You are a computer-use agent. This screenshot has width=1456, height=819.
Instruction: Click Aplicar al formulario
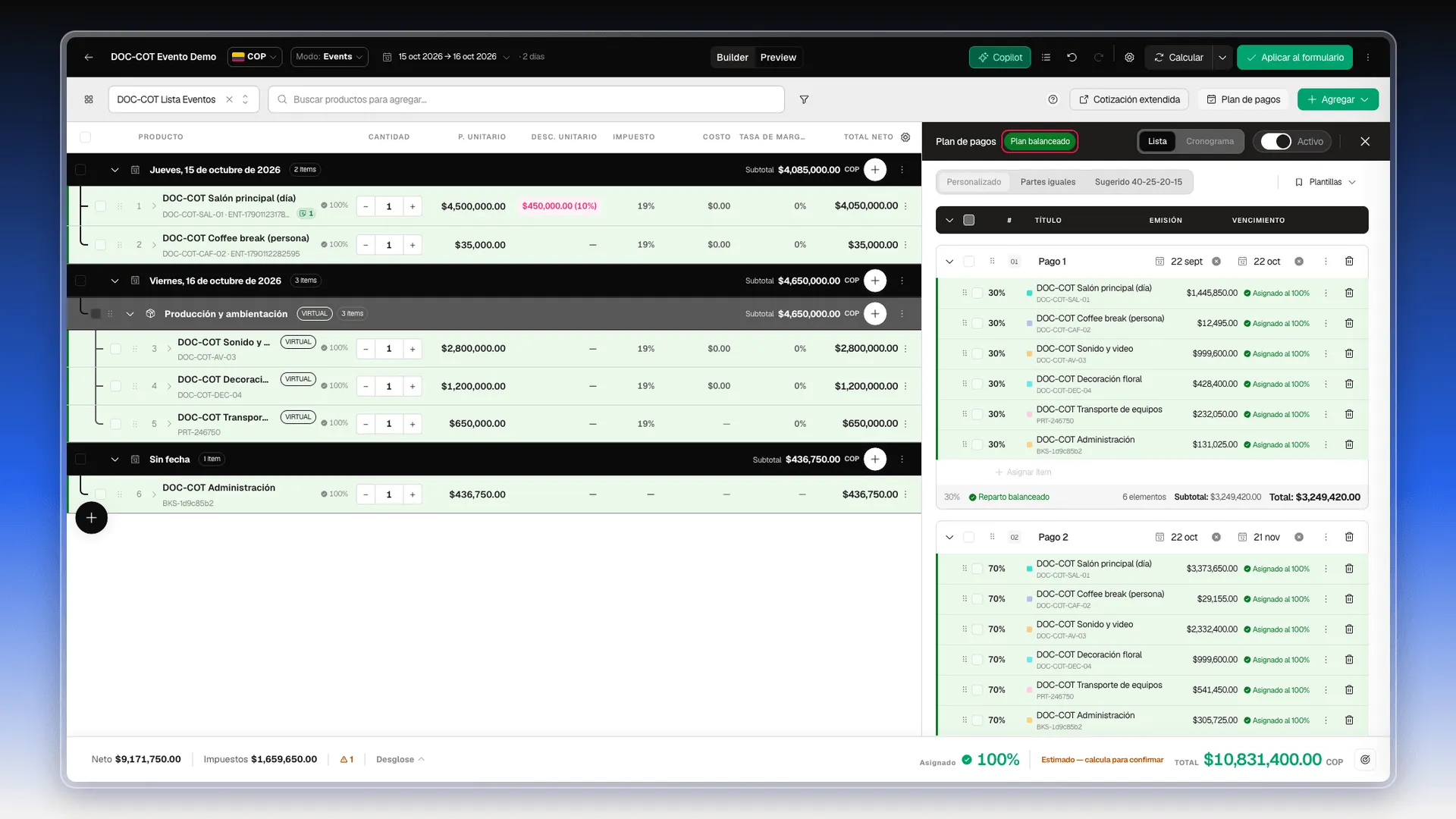click(1294, 58)
